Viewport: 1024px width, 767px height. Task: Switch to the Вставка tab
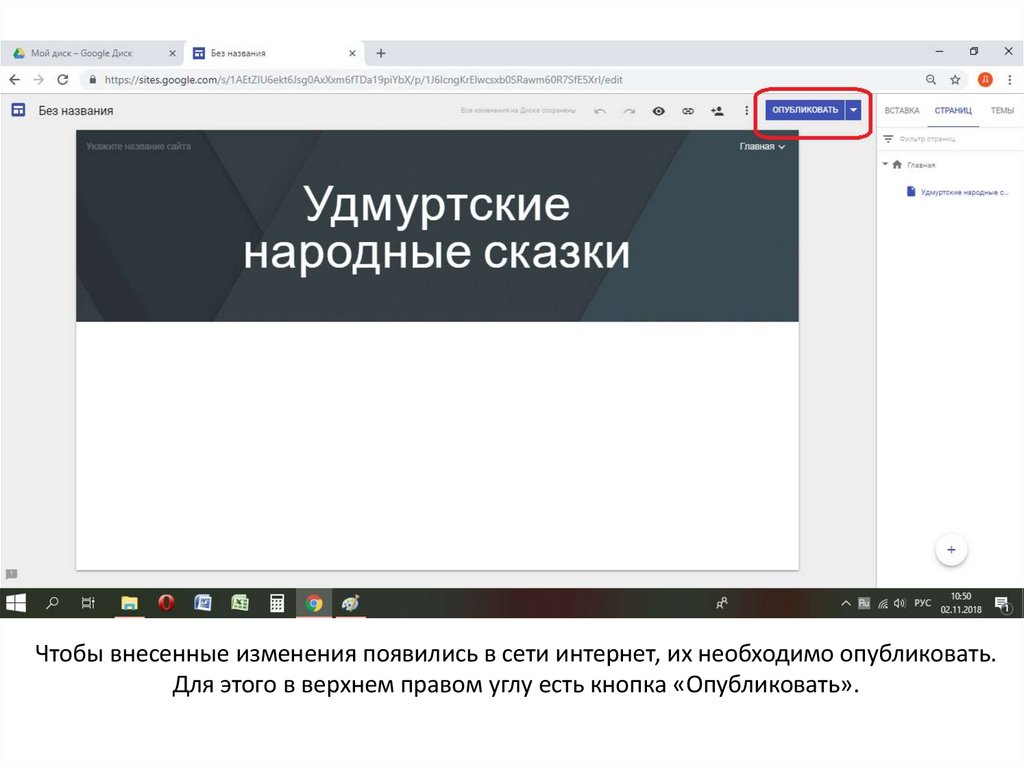tap(901, 111)
